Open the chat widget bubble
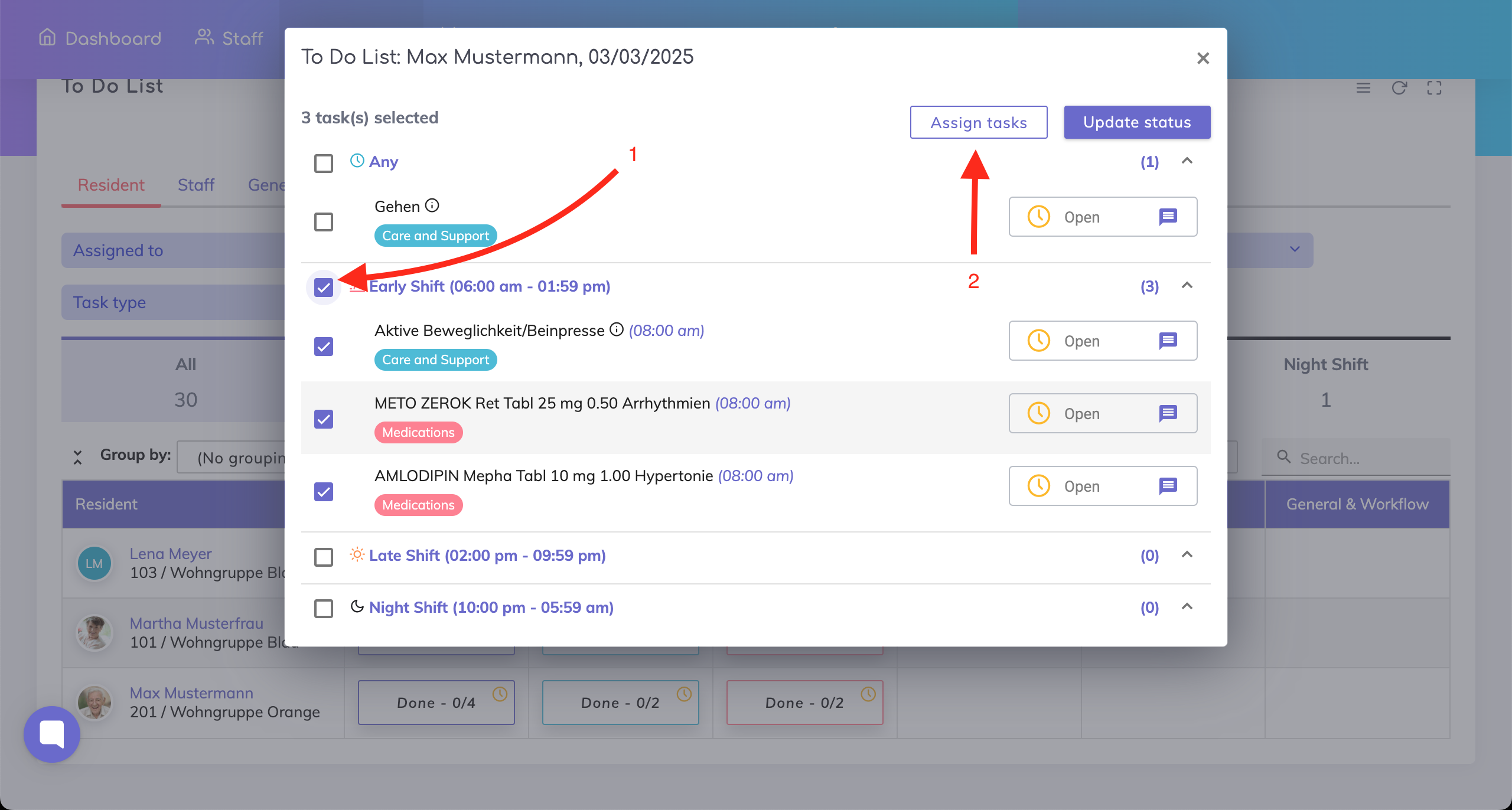1512x810 pixels. [x=52, y=734]
